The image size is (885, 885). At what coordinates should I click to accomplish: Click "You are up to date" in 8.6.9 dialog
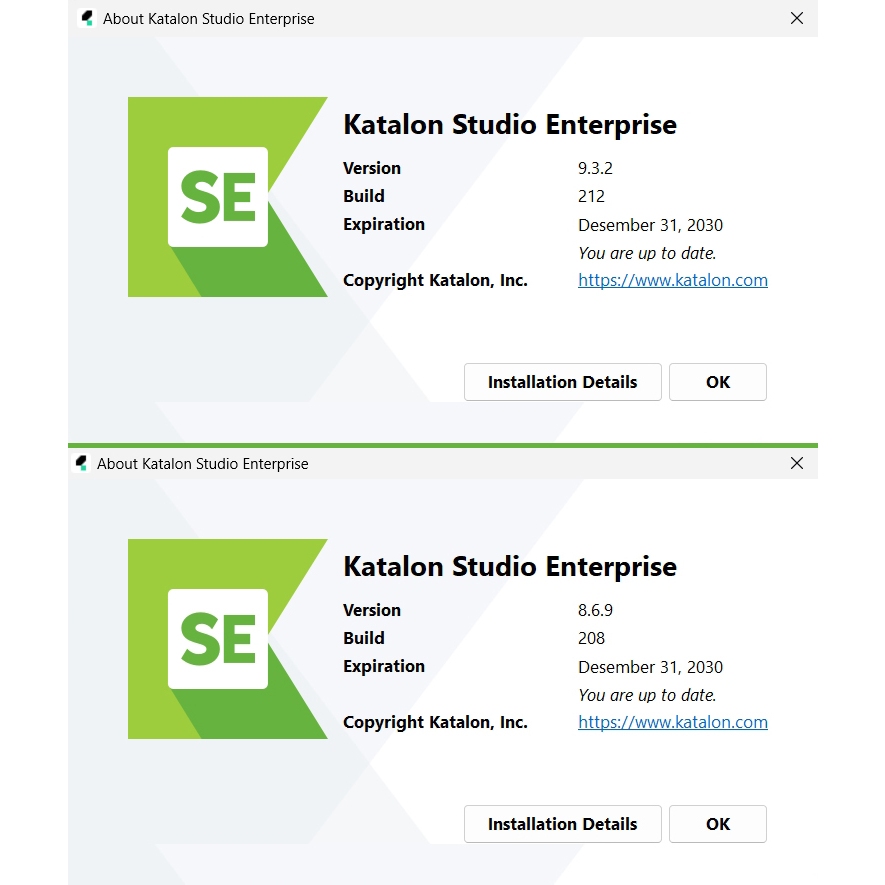(647, 695)
